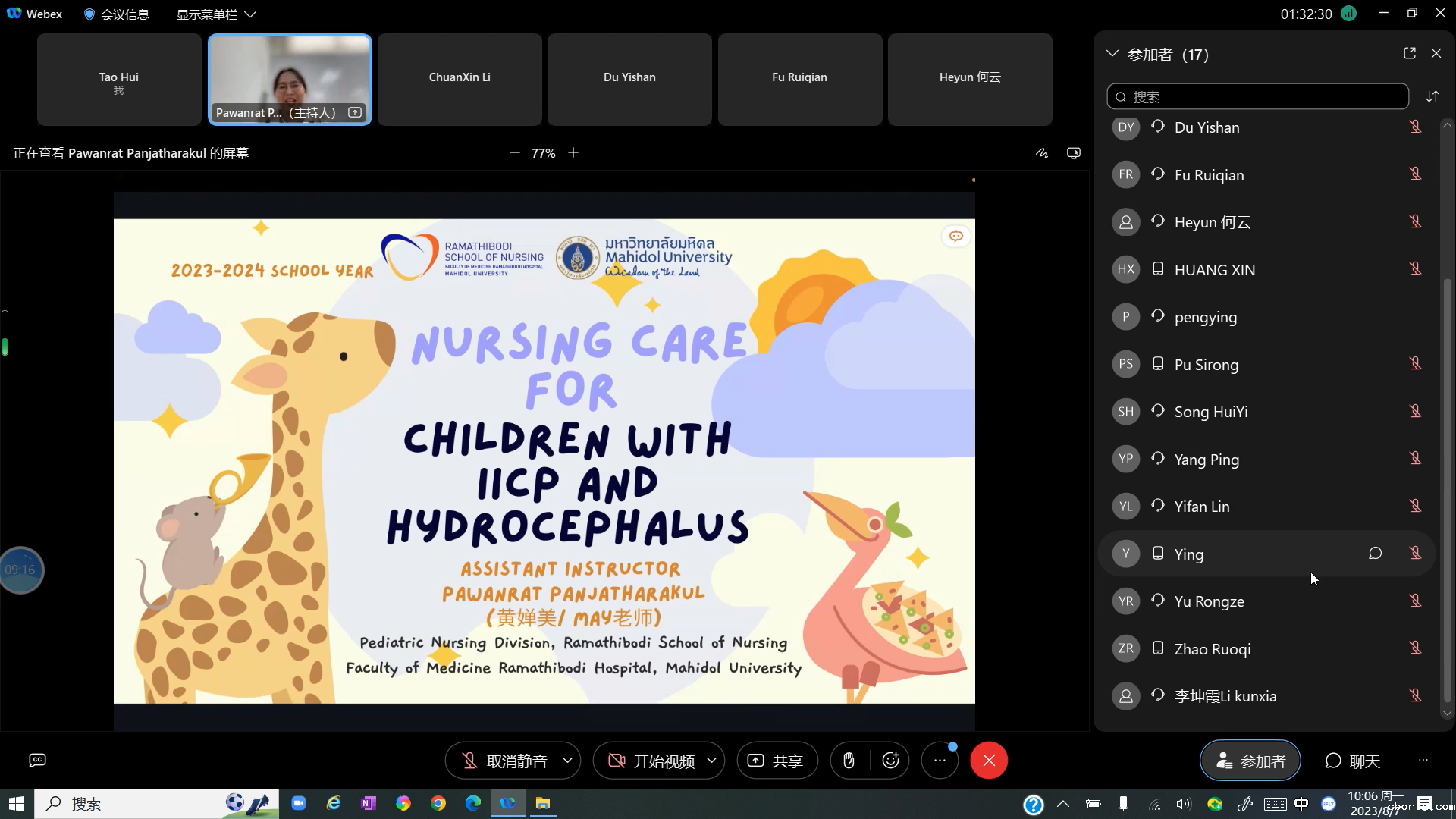Zoom in shared screen with plus button
Image resolution: width=1456 pixels, height=819 pixels.
click(573, 153)
